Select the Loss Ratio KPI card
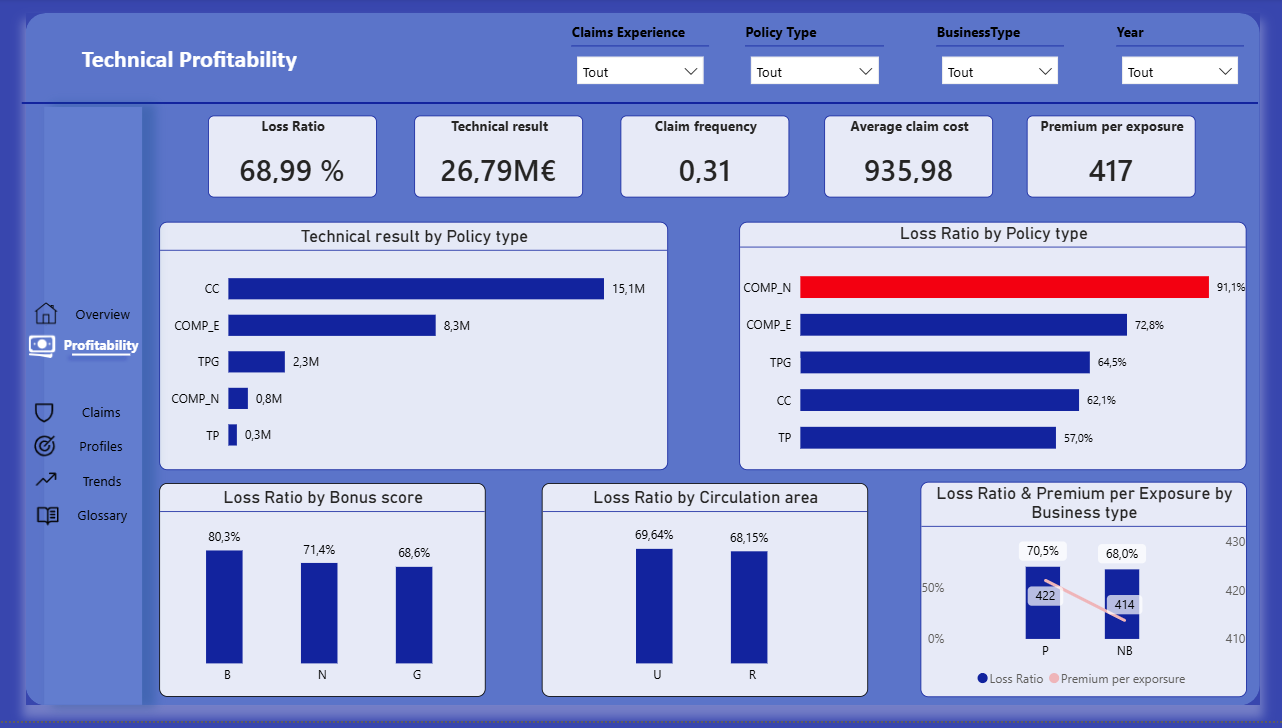The image size is (1282, 728). coord(292,156)
